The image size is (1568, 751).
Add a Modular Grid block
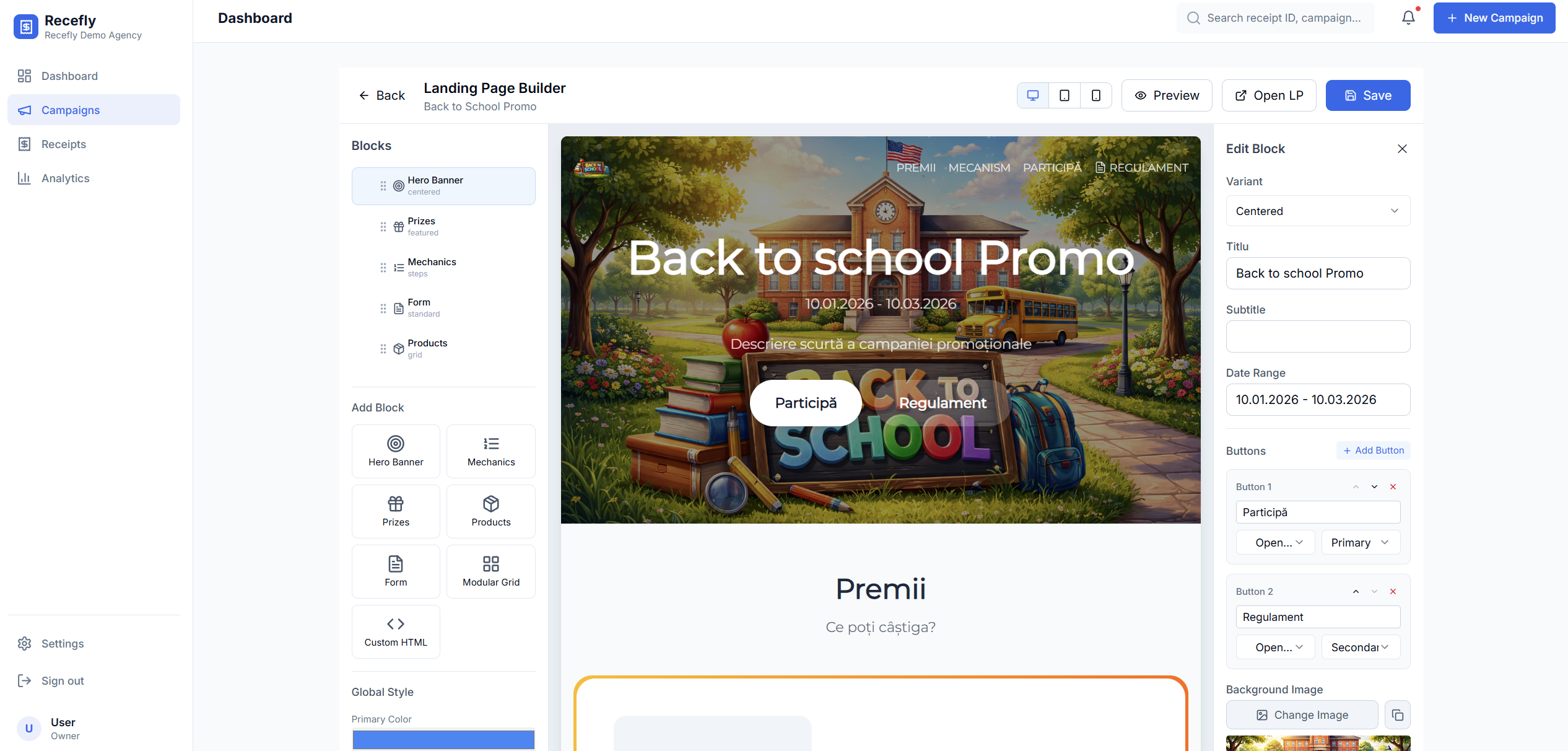[x=491, y=571]
